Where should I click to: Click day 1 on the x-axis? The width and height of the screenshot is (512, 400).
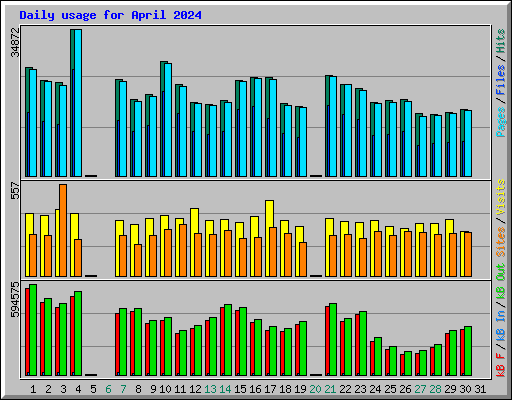tap(33, 389)
